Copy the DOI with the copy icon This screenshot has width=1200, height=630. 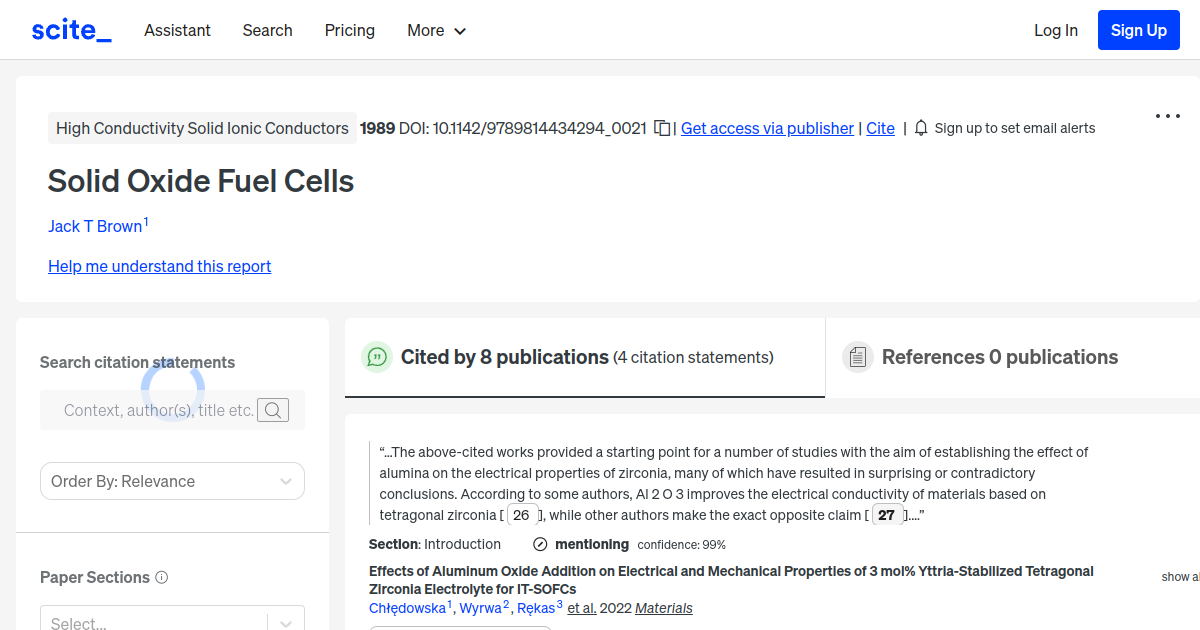pyautogui.click(x=661, y=128)
